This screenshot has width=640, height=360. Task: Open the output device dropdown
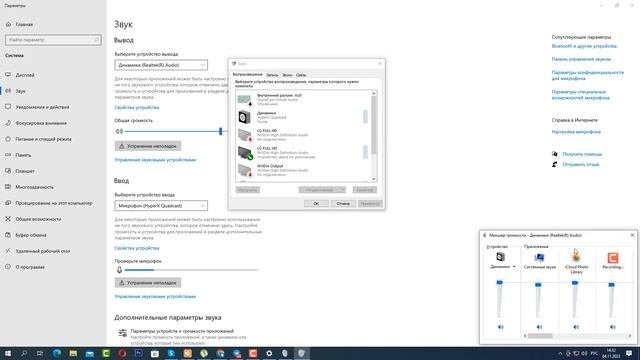point(161,65)
